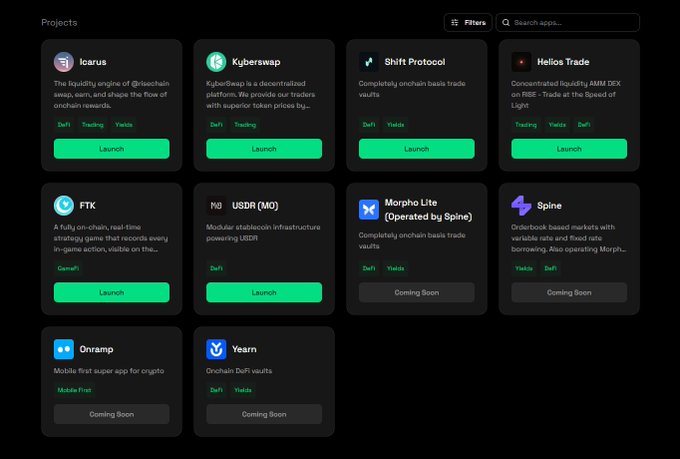Select the DeFi tag on Helios Trade card

[x=584, y=125]
